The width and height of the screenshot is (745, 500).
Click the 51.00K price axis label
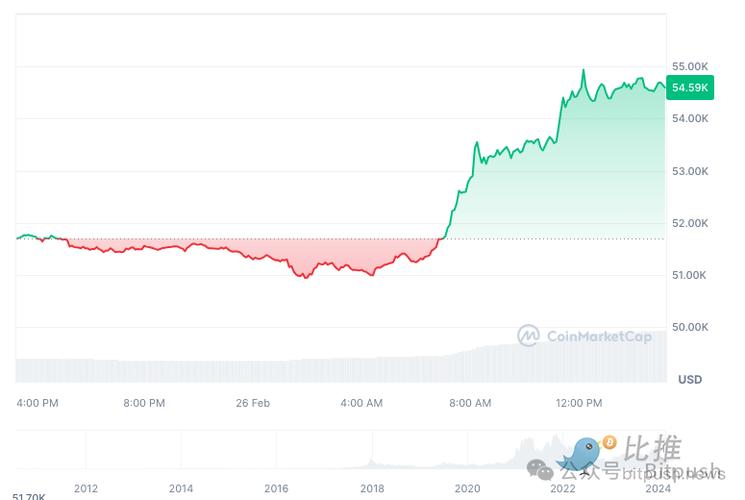pos(690,275)
